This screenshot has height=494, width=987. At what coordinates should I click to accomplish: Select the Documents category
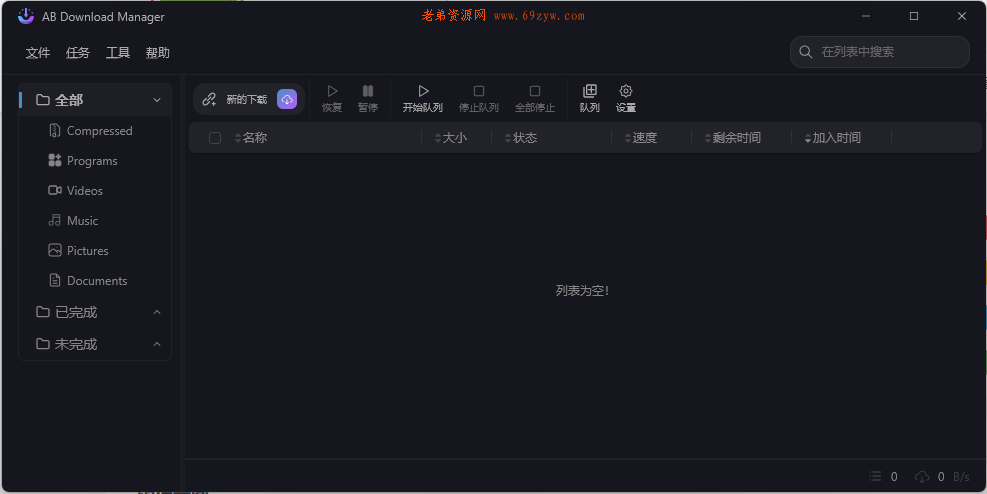coord(95,281)
